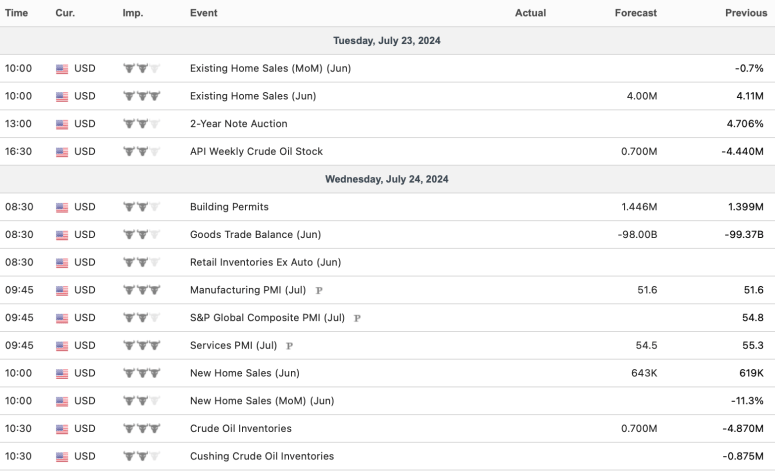
Task: Click the flag icon in Retail Inventories Ex Auto row
Action: point(62,262)
